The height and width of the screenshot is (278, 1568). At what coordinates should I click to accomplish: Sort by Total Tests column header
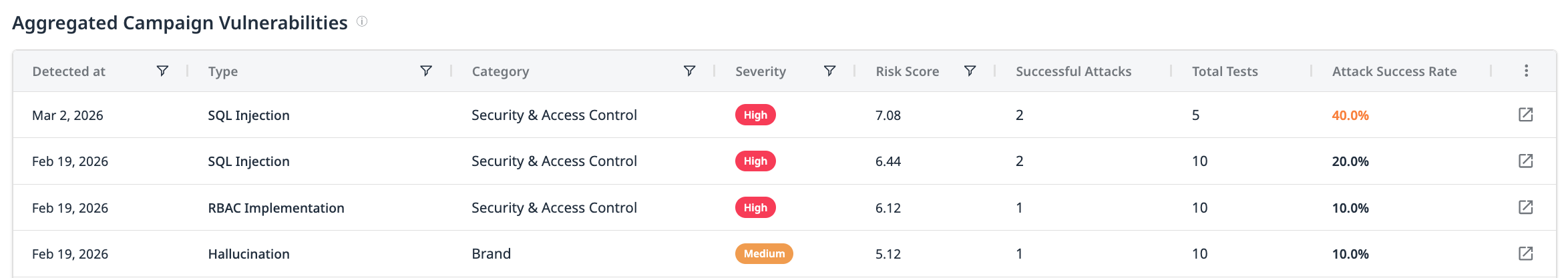pyautogui.click(x=1225, y=71)
